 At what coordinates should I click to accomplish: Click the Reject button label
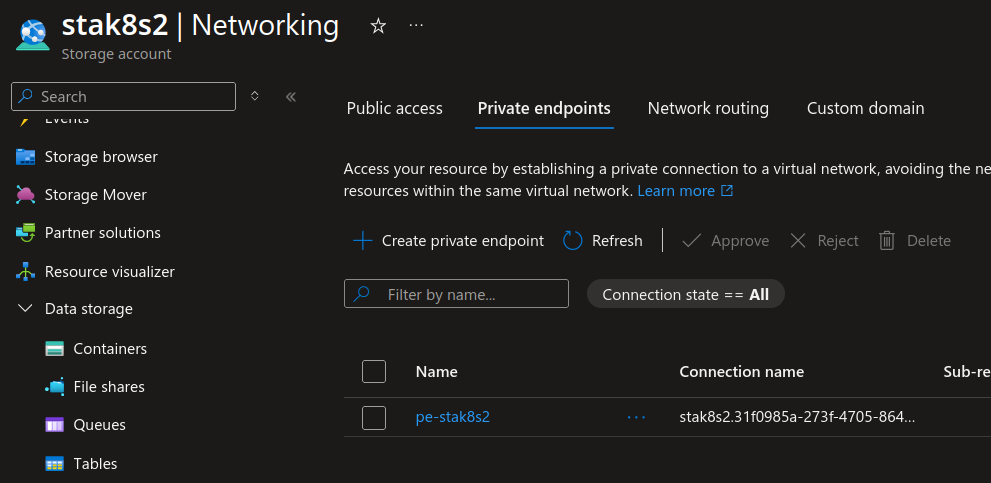[838, 241]
